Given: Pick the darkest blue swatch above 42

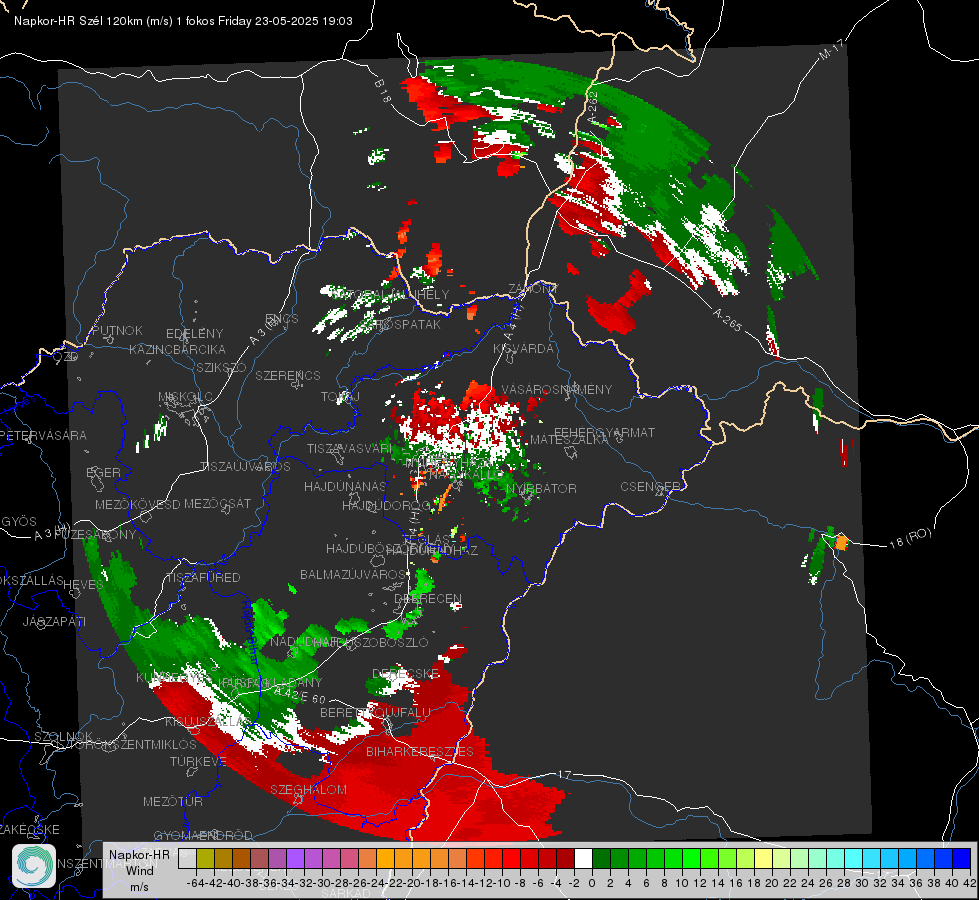Looking at the screenshot, I should tap(962, 858).
